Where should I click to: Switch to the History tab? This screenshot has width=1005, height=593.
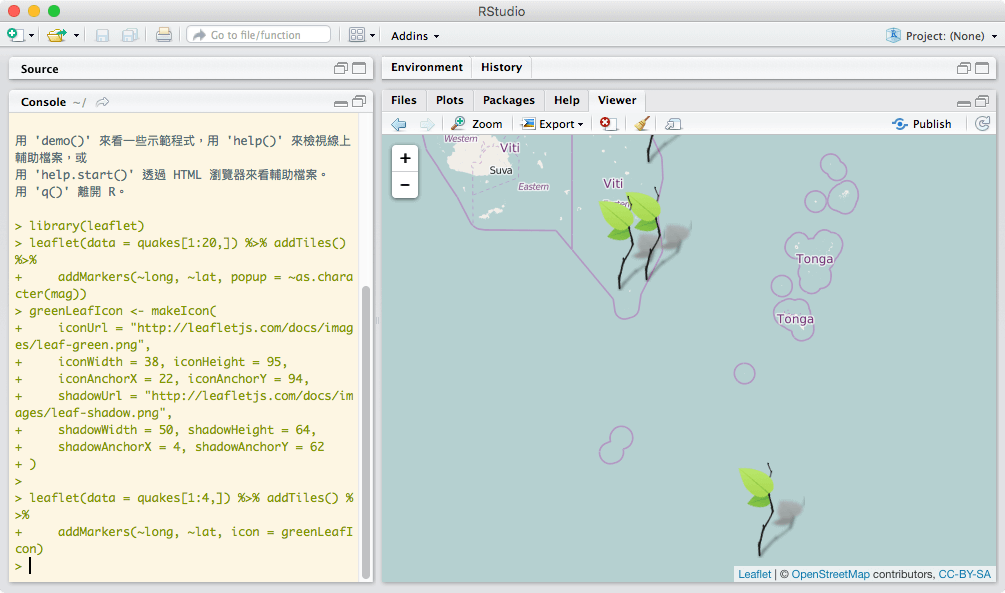point(501,67)
